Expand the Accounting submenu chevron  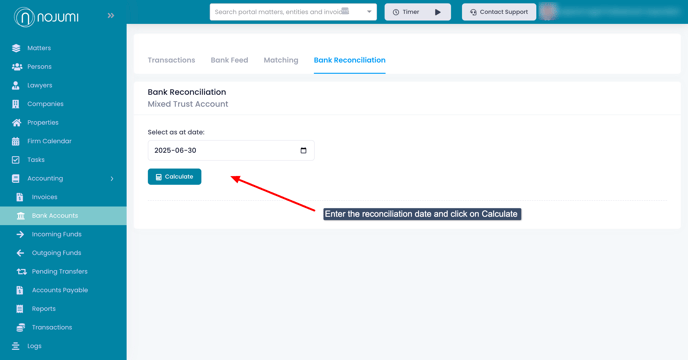click(x=112, y=179)
